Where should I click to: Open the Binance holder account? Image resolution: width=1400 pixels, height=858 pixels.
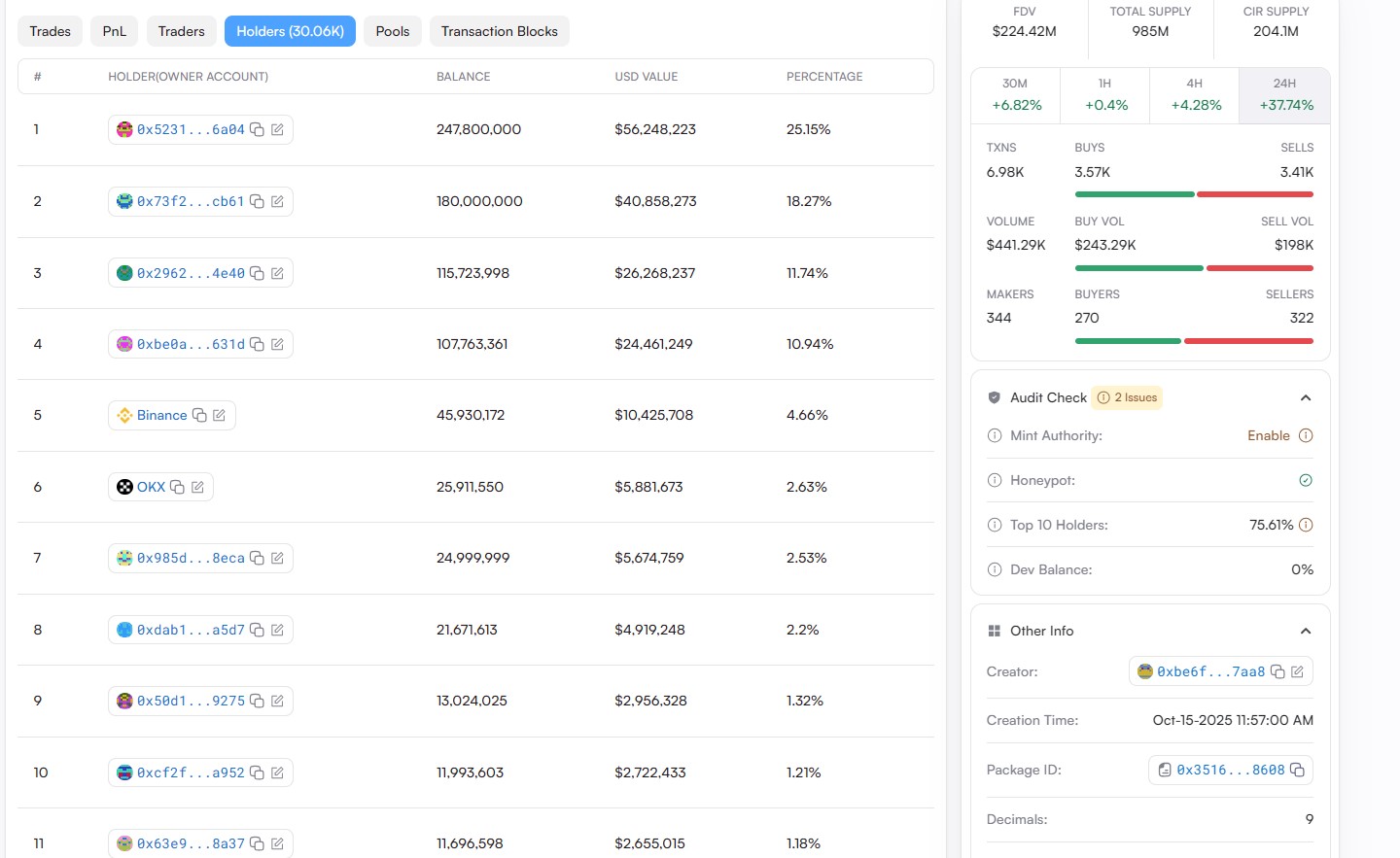click(x=162, y=415)
